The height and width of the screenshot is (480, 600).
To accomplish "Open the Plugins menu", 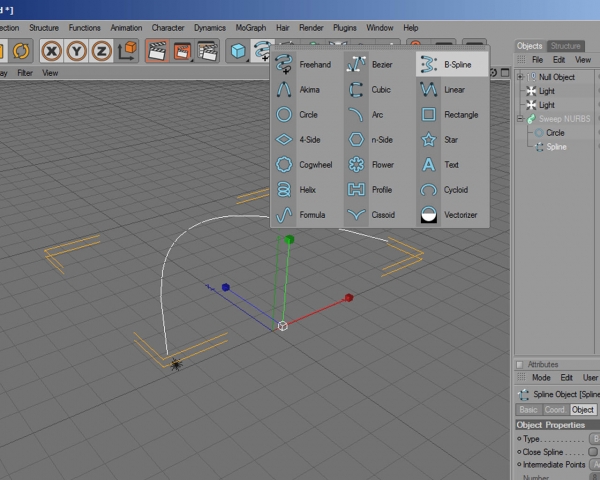I will coord(345,28).
